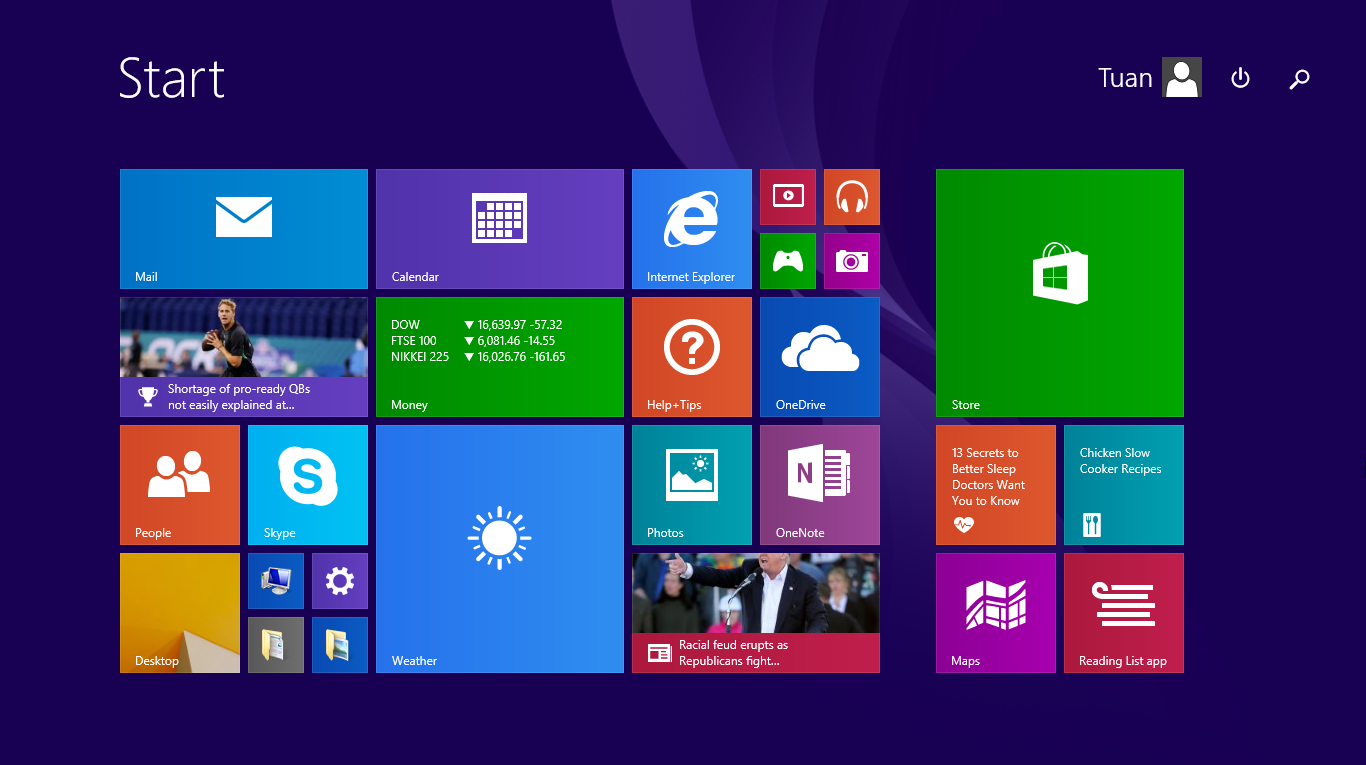
Task: Open News tile about Racial feud
Action: 756,613
